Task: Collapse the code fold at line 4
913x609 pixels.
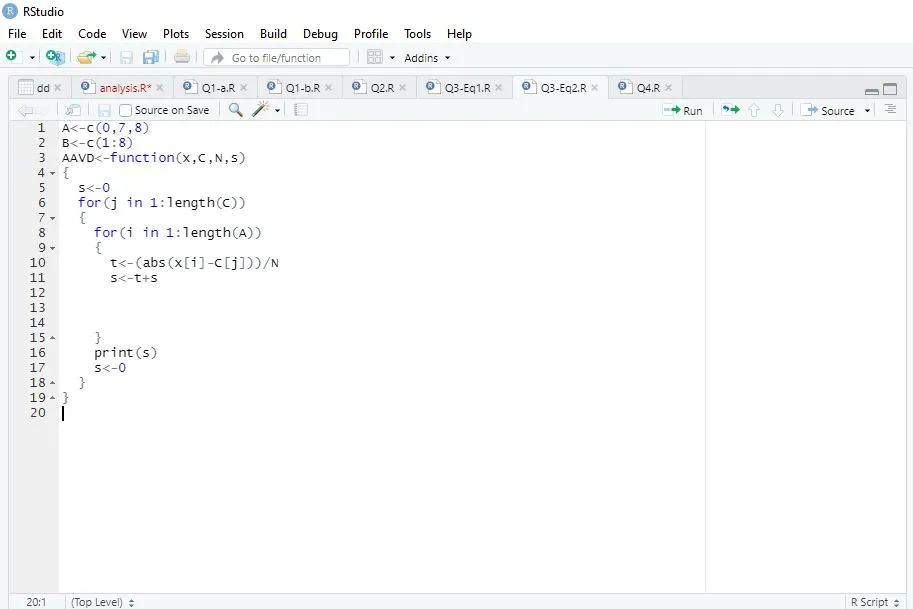Action: tap(52, 173)
